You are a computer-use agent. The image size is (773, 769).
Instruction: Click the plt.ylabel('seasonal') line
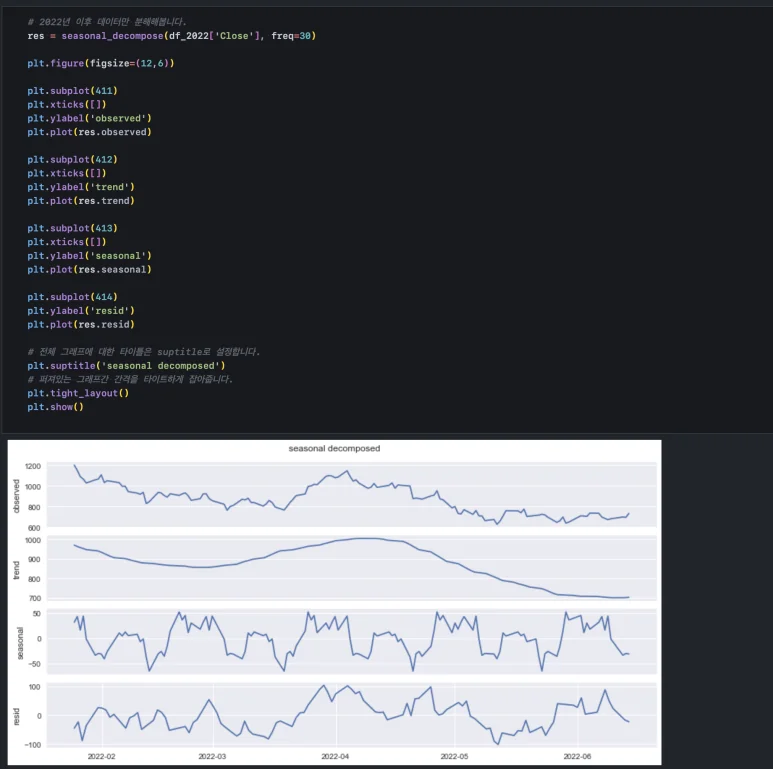[90, 256]
